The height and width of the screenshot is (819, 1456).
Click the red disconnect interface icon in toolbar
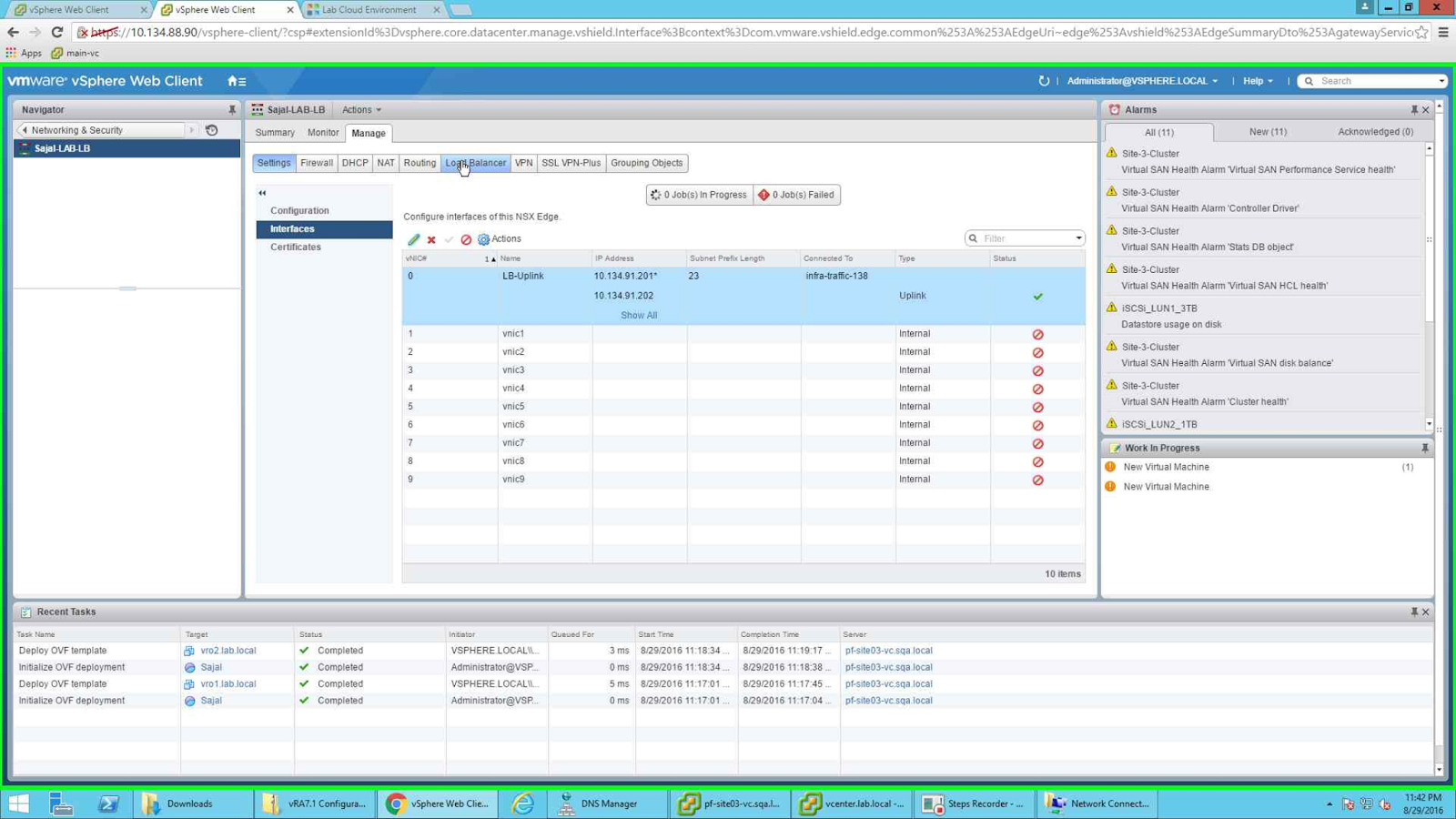(466, 239)
